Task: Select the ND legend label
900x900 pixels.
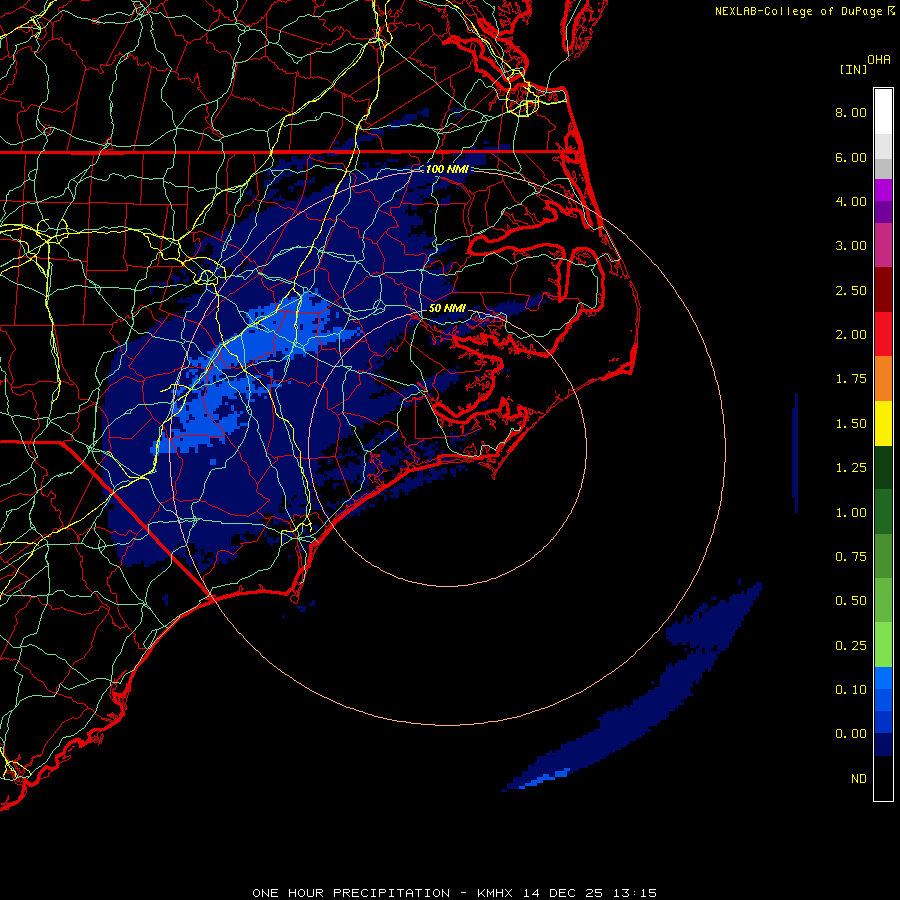Action: coord(859,779)
